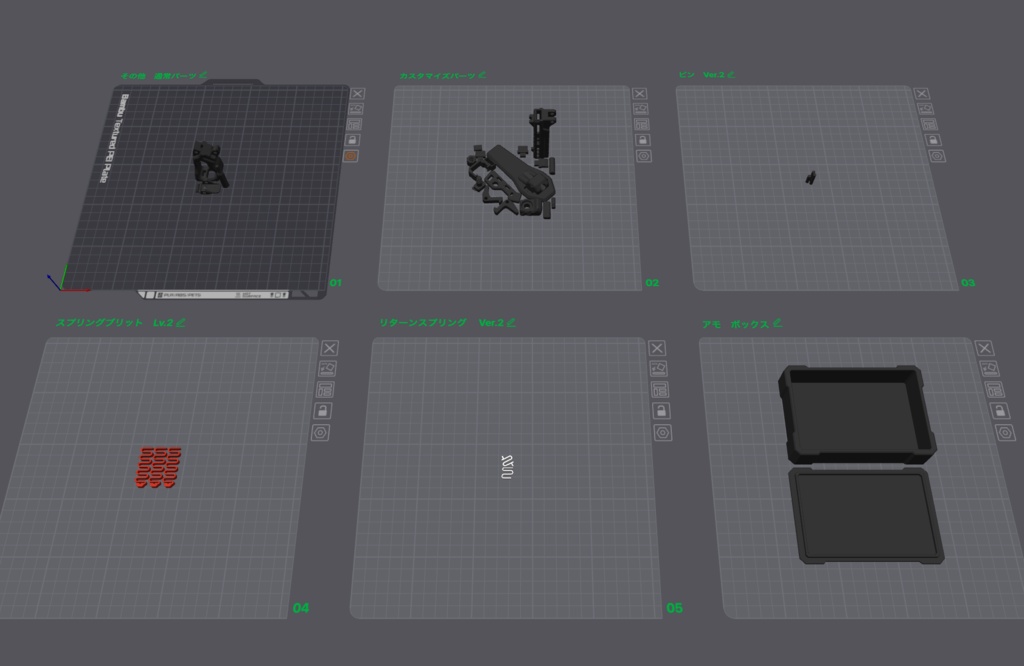This screenshot has height=666, width=1024.
Task: Remove plate 05 with its X icon
Action: [657, 348]
